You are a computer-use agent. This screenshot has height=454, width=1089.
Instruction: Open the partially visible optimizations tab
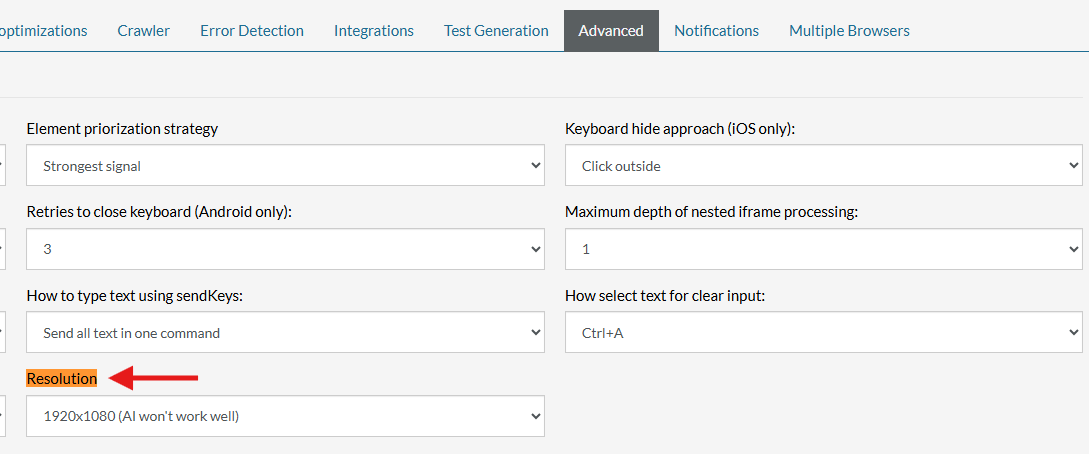pos(43,30)
